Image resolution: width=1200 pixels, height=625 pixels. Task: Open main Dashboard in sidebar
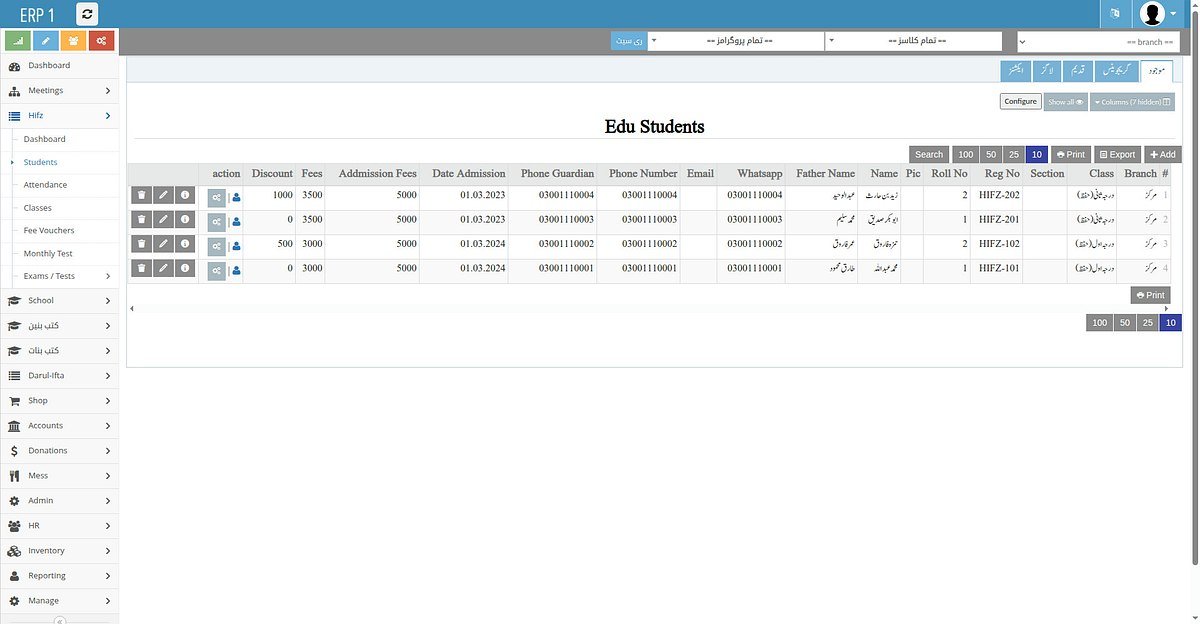coord(59,65)
